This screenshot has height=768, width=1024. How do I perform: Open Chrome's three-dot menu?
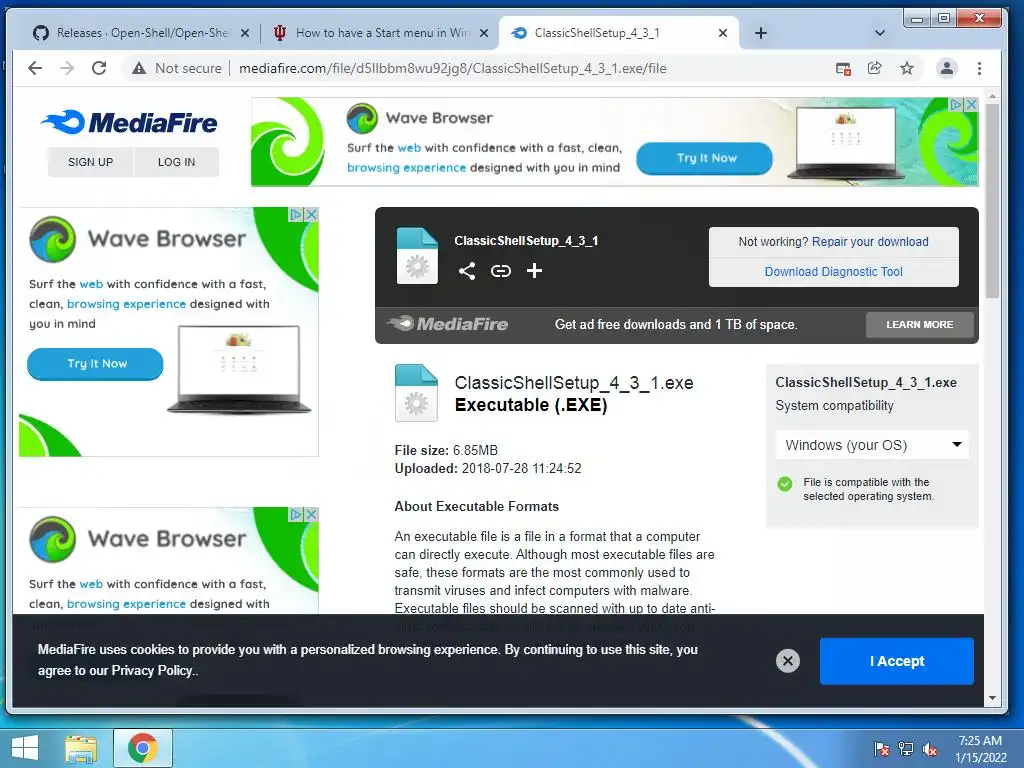click(979, 68)
